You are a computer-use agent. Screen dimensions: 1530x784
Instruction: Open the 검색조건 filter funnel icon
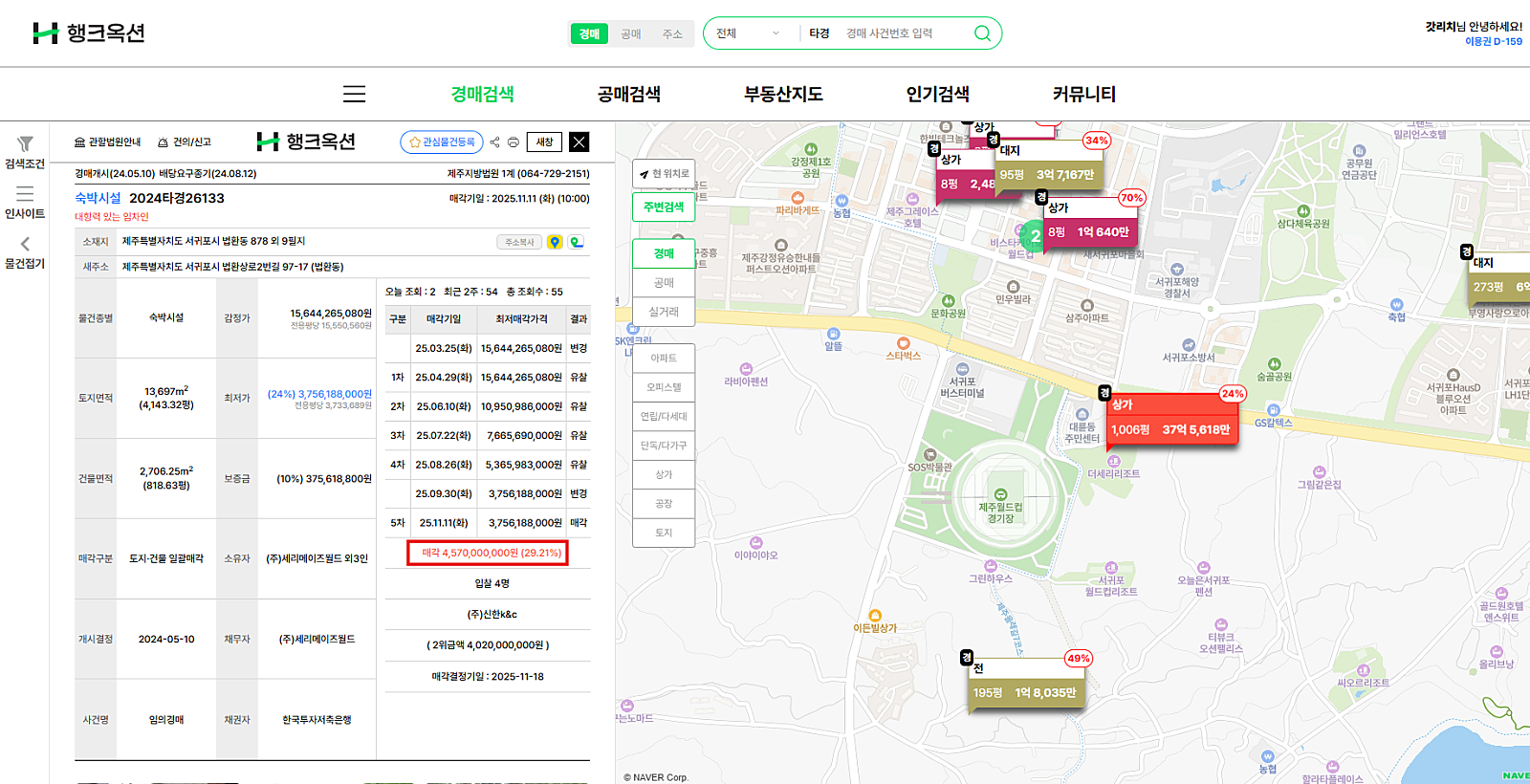tap(25, 143)
